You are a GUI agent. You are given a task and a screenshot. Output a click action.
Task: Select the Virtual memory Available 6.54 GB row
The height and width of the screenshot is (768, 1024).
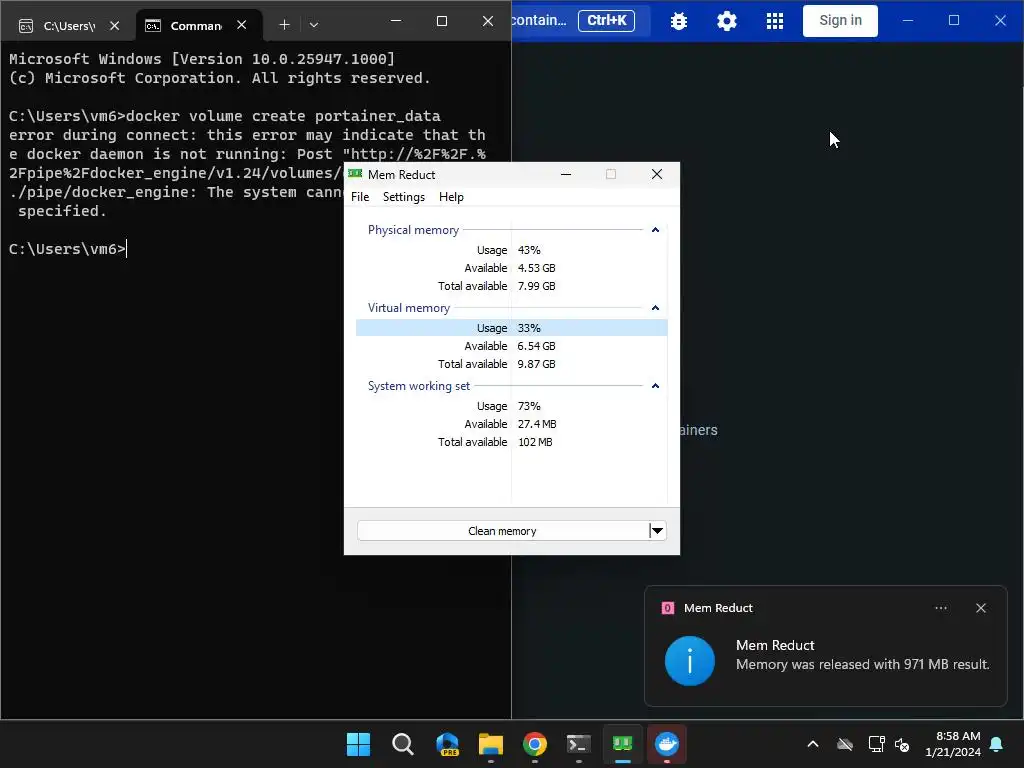pos(511,346)
